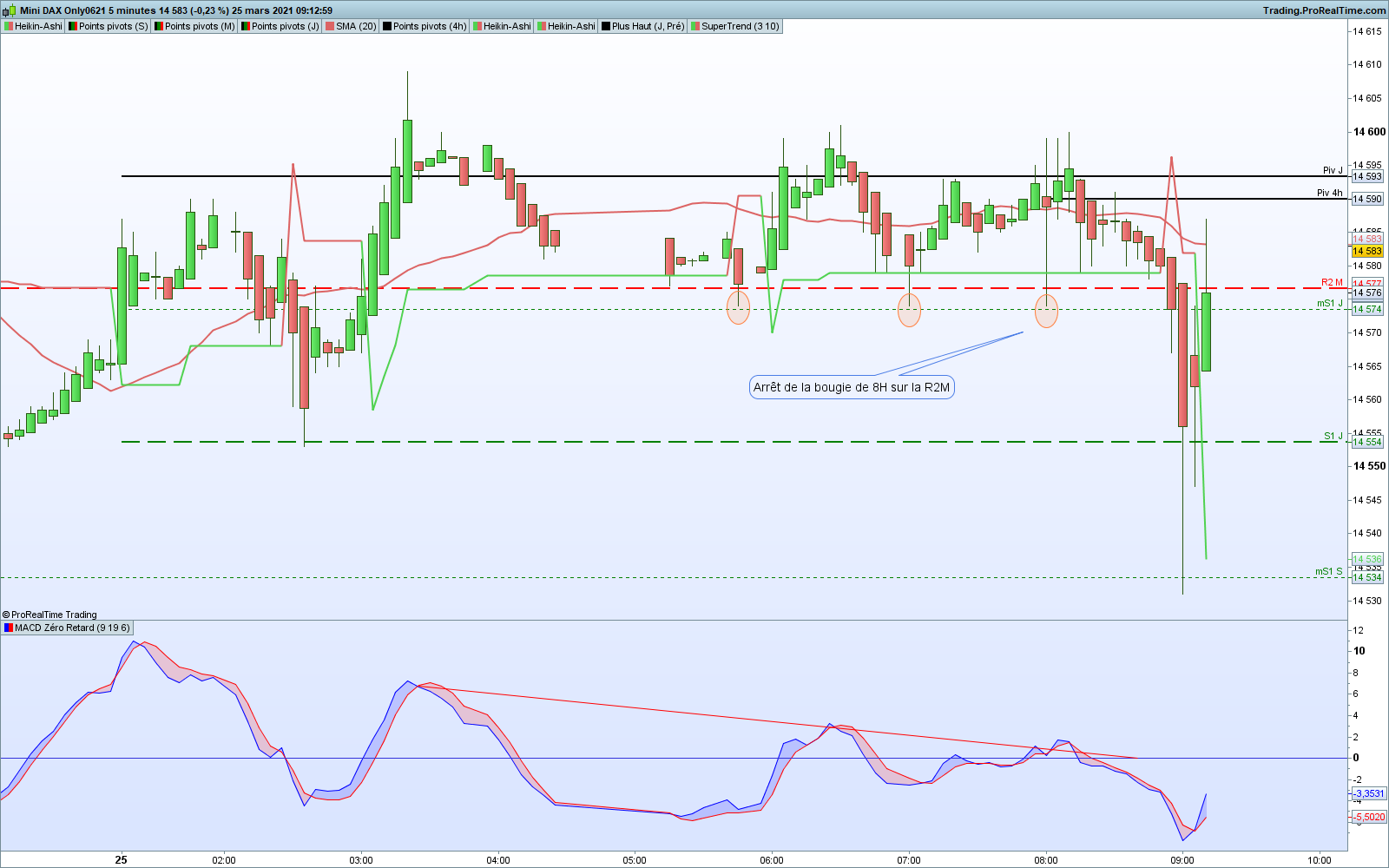1389x868 pixels.
Task: Select the orange ellipse marker above 07:00
Action: click(909, 310)
